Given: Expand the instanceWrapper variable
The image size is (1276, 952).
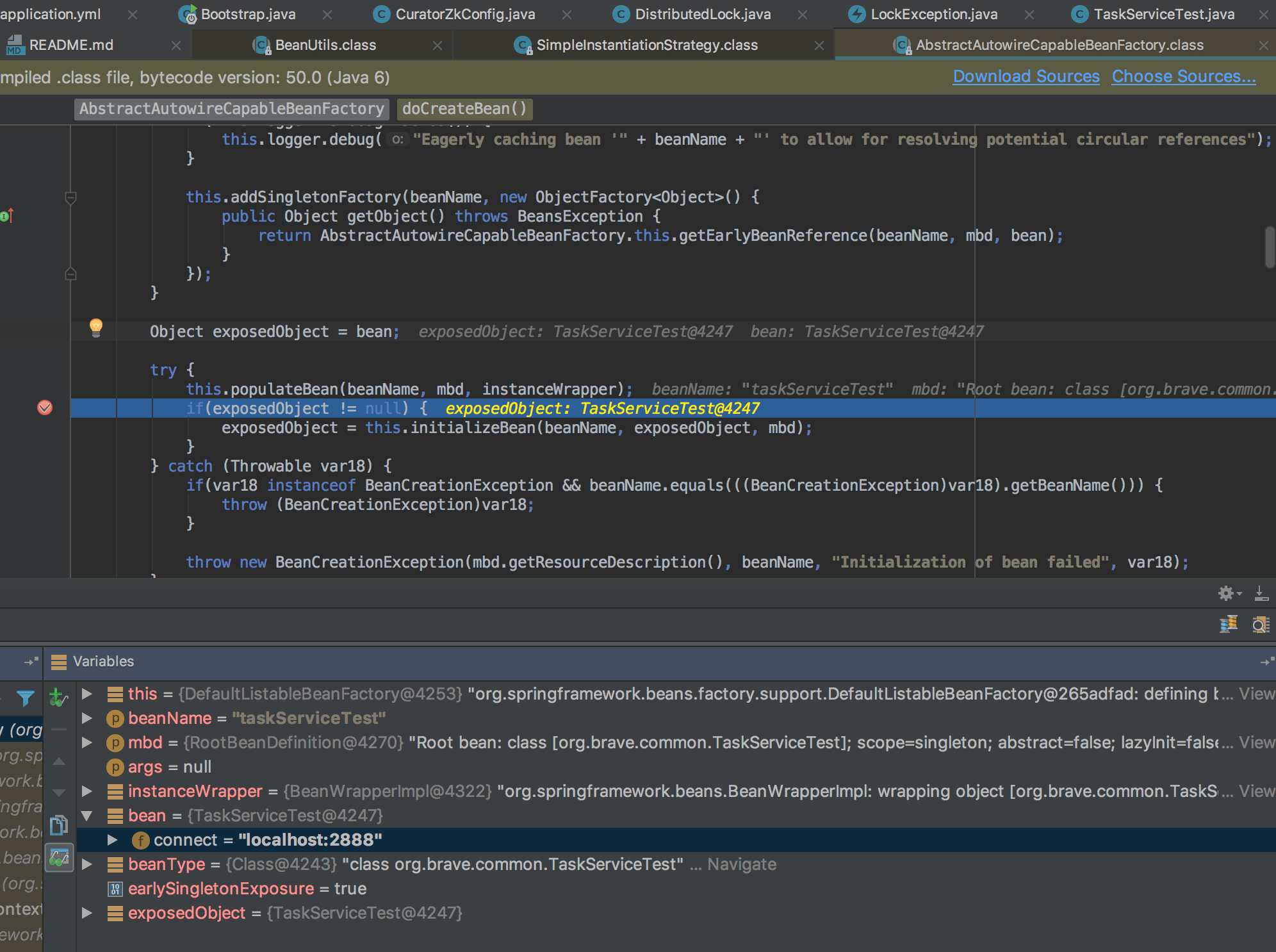Looking at the screenshot, I should (87, 791).
